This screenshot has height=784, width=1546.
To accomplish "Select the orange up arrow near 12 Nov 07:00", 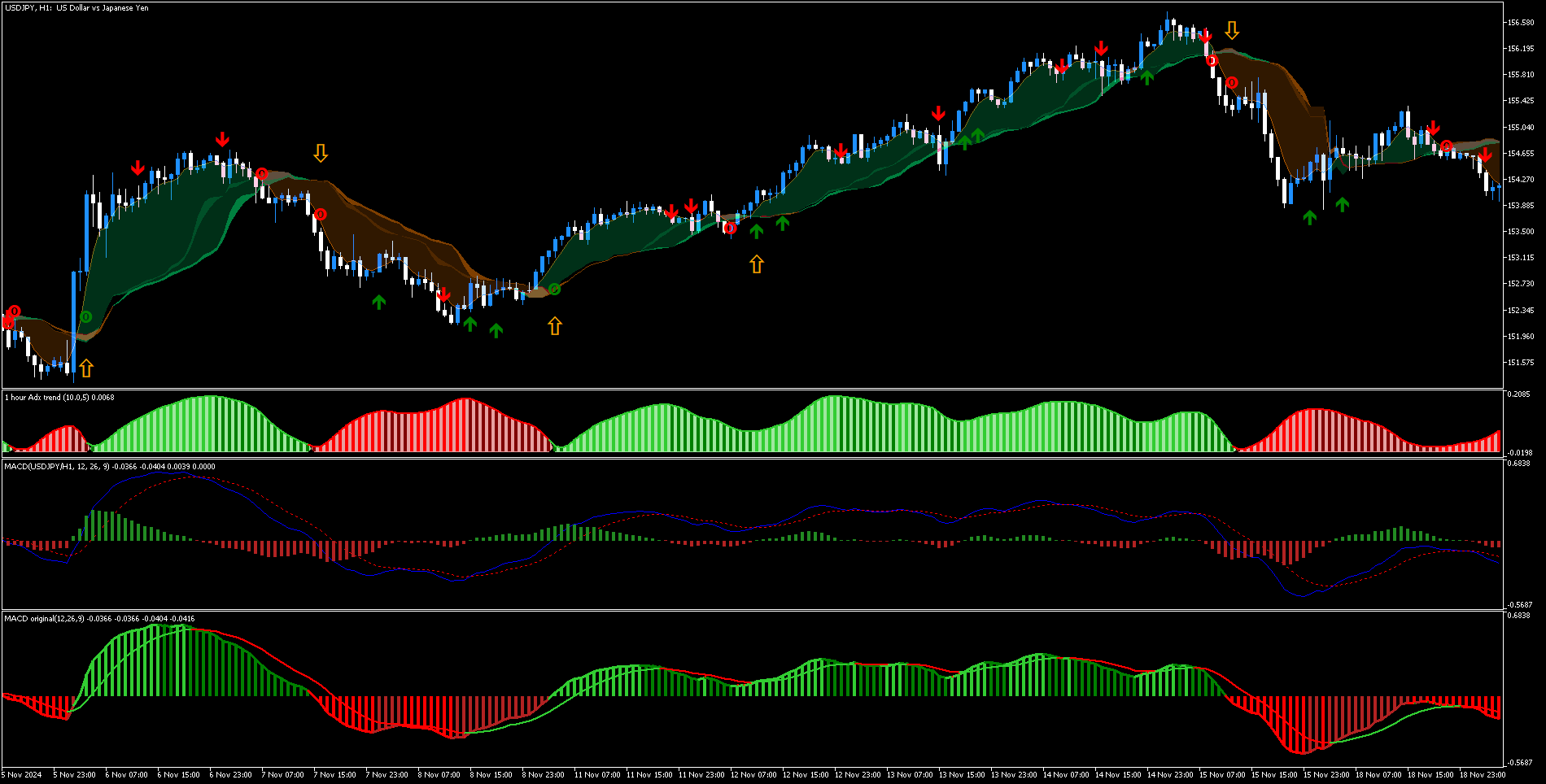I will [x=757, y=264].
